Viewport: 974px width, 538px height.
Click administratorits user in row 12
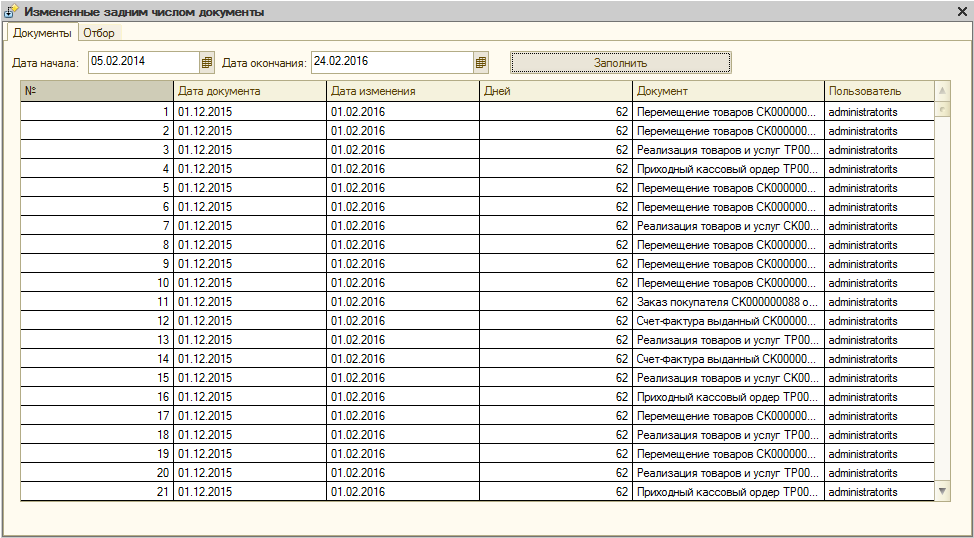tap(878, 321)
